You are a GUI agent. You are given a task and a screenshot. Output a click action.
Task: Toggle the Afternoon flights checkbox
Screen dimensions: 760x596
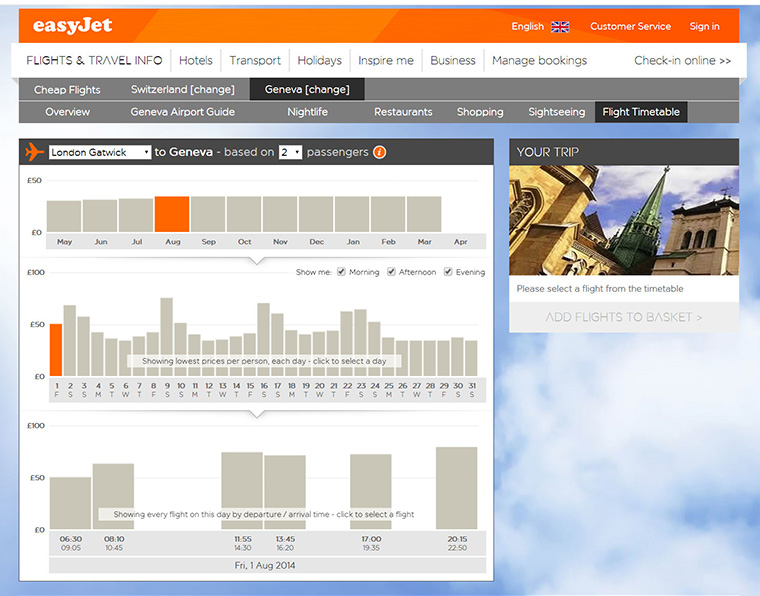tap(391, 272)
